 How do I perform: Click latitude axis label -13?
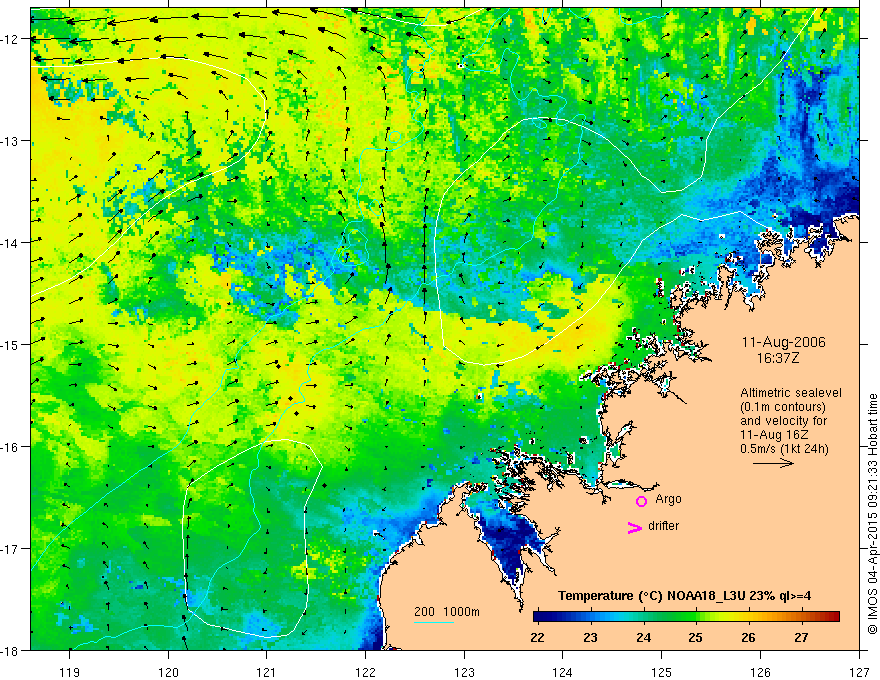(10, 141)
